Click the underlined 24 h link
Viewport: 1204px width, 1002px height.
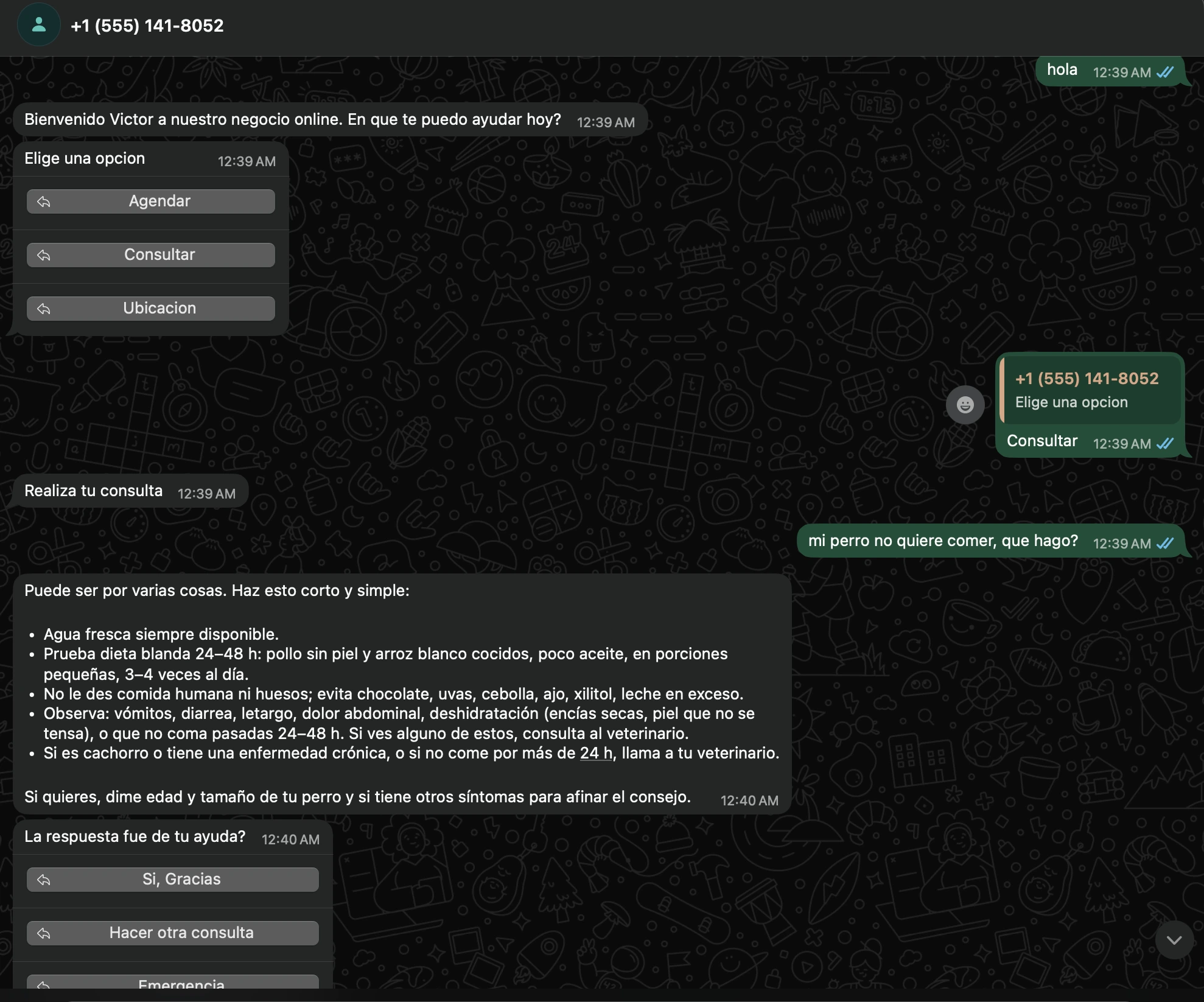click(595, 752)
